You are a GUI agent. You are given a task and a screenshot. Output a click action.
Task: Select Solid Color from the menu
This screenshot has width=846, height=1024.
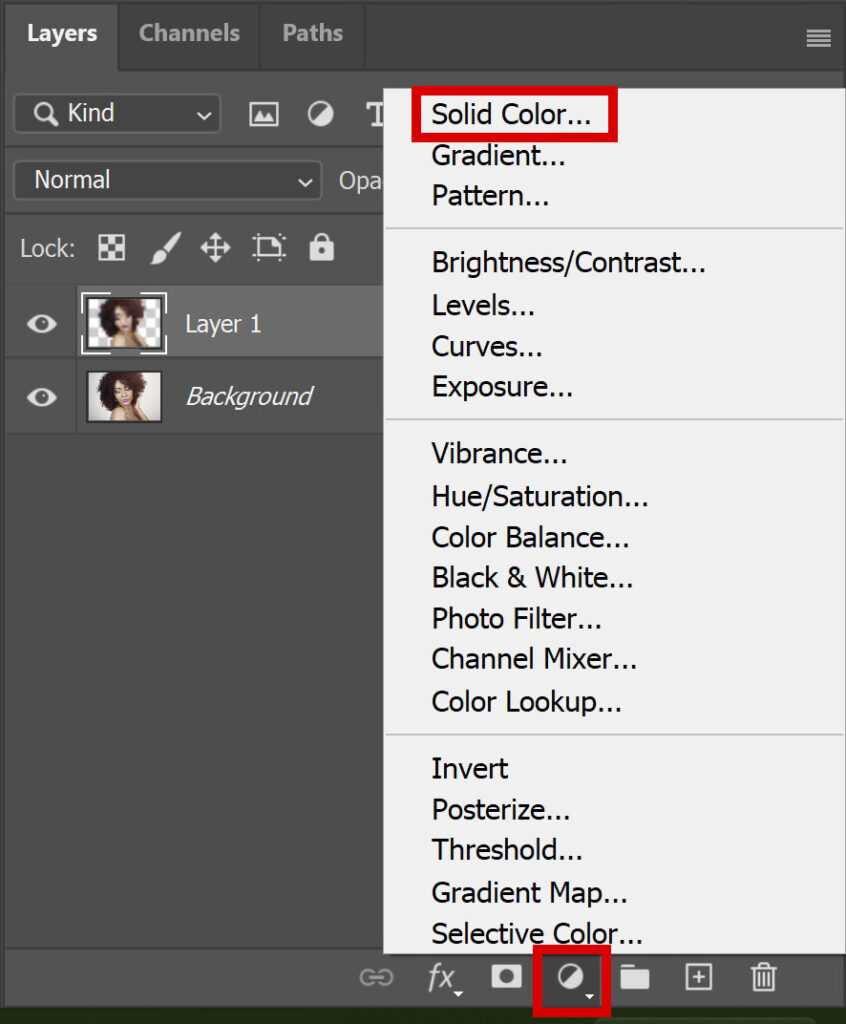point(512,114)
